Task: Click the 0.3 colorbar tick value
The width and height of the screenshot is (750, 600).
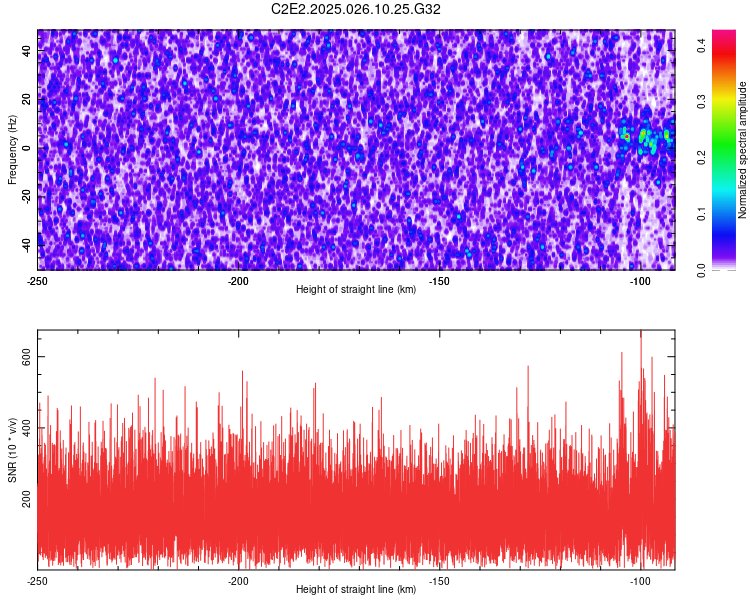Action: coord(702,102)
